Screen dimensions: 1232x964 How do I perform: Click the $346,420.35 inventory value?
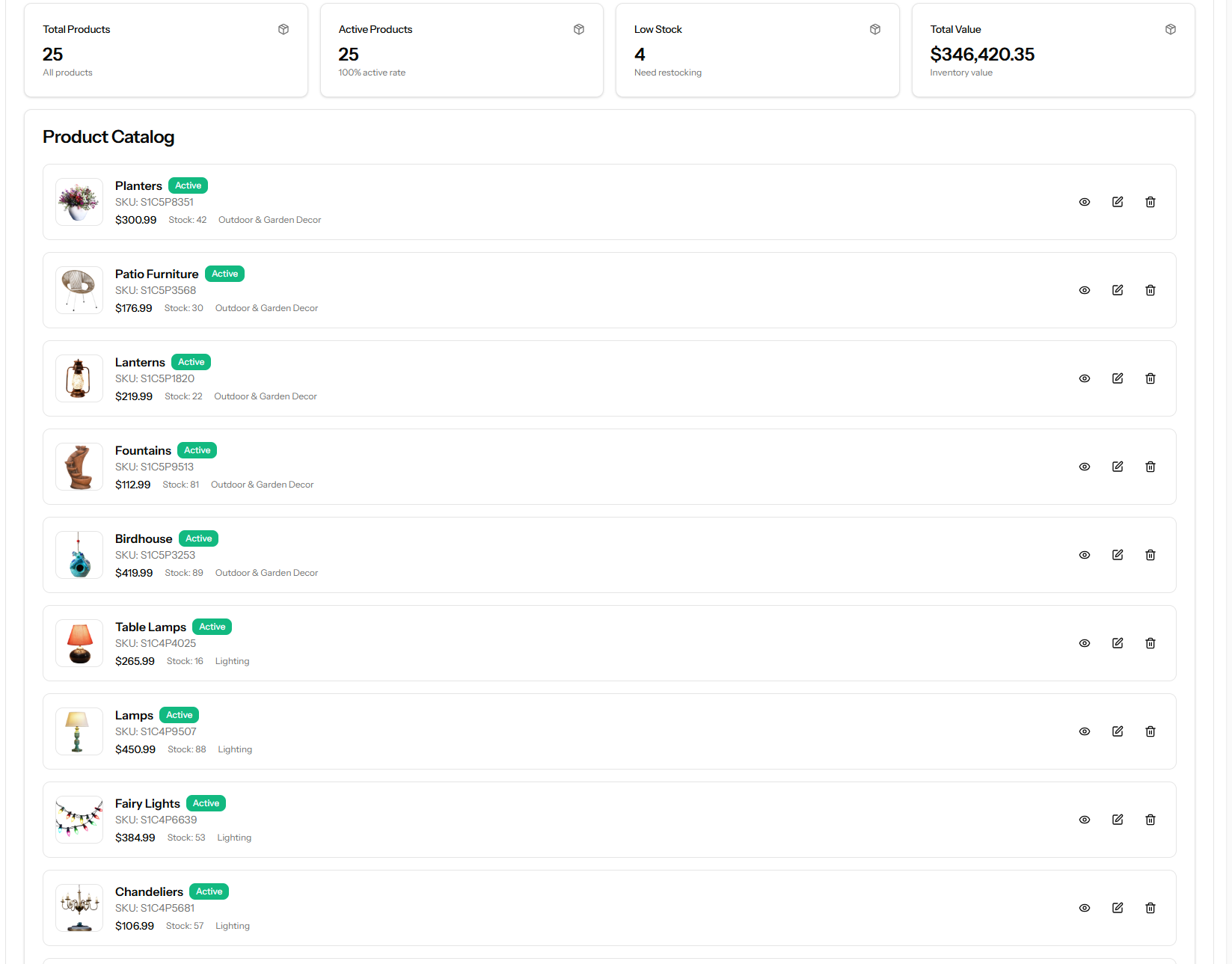[x=982, y=55]
